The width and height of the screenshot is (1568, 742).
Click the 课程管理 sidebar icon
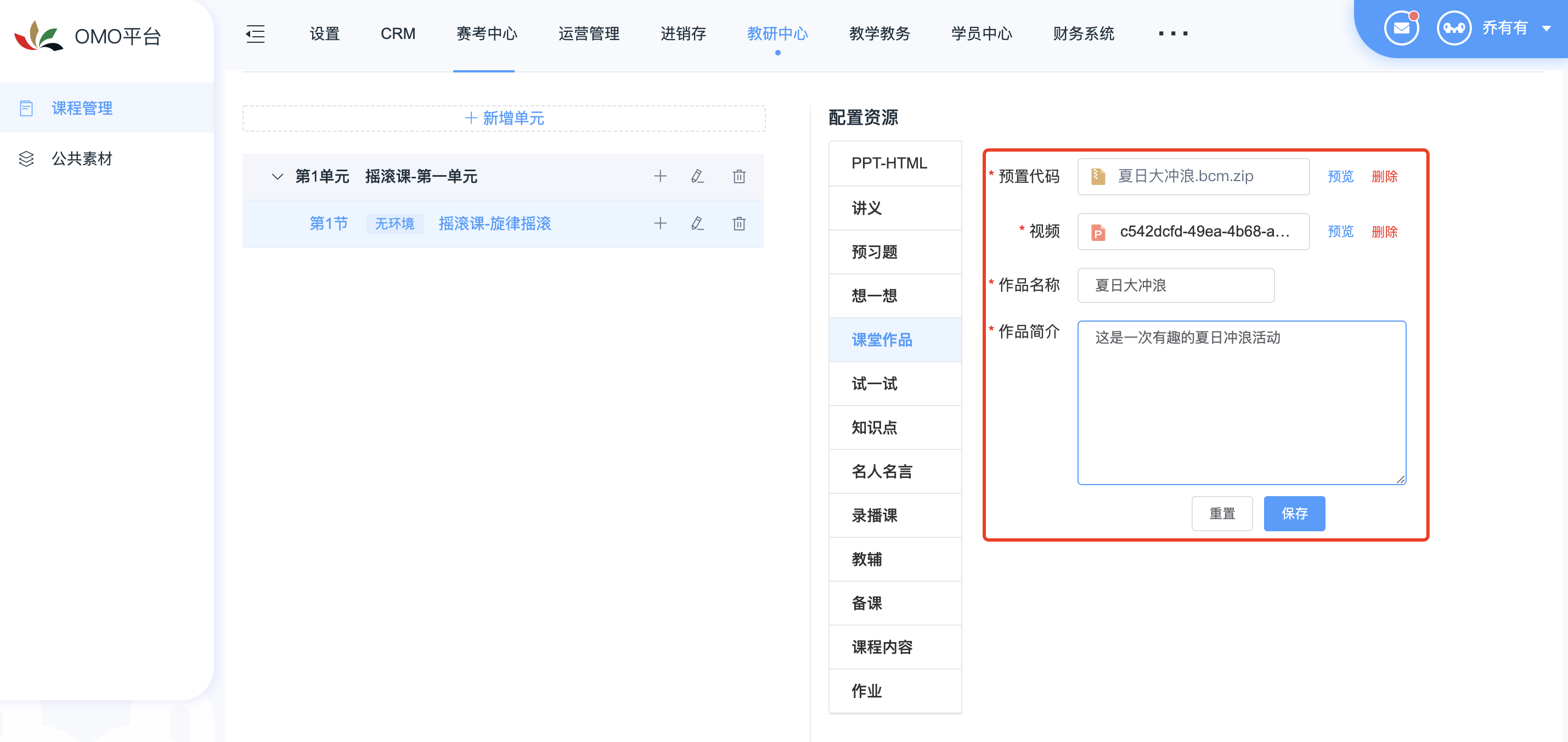pyautogui.click(x=27, y=107)
